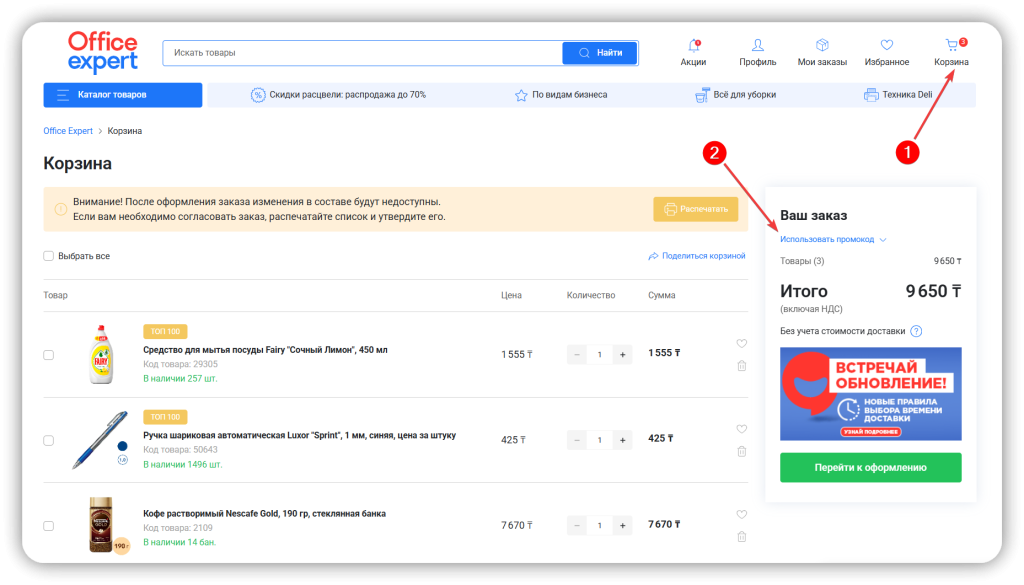1024x585 pixels.
Task: Open the Профиль user icon
Action: click(x=758, y=45)
